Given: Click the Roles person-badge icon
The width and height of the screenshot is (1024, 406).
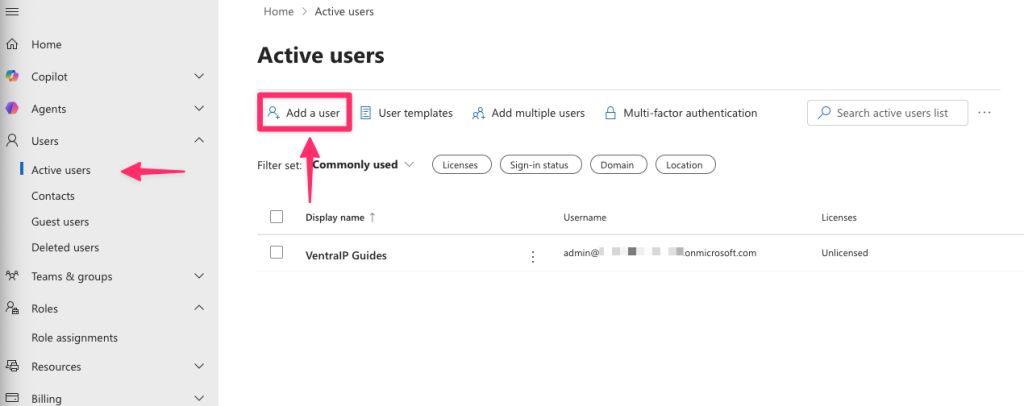Looking at the screenshot, I should 12,308.
